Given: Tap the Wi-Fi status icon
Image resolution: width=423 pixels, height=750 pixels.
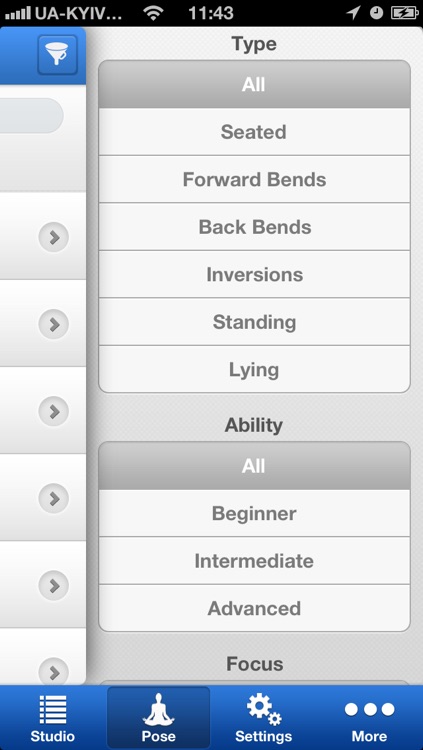Looking at the screenshot, I should click(x=153, y=13).
